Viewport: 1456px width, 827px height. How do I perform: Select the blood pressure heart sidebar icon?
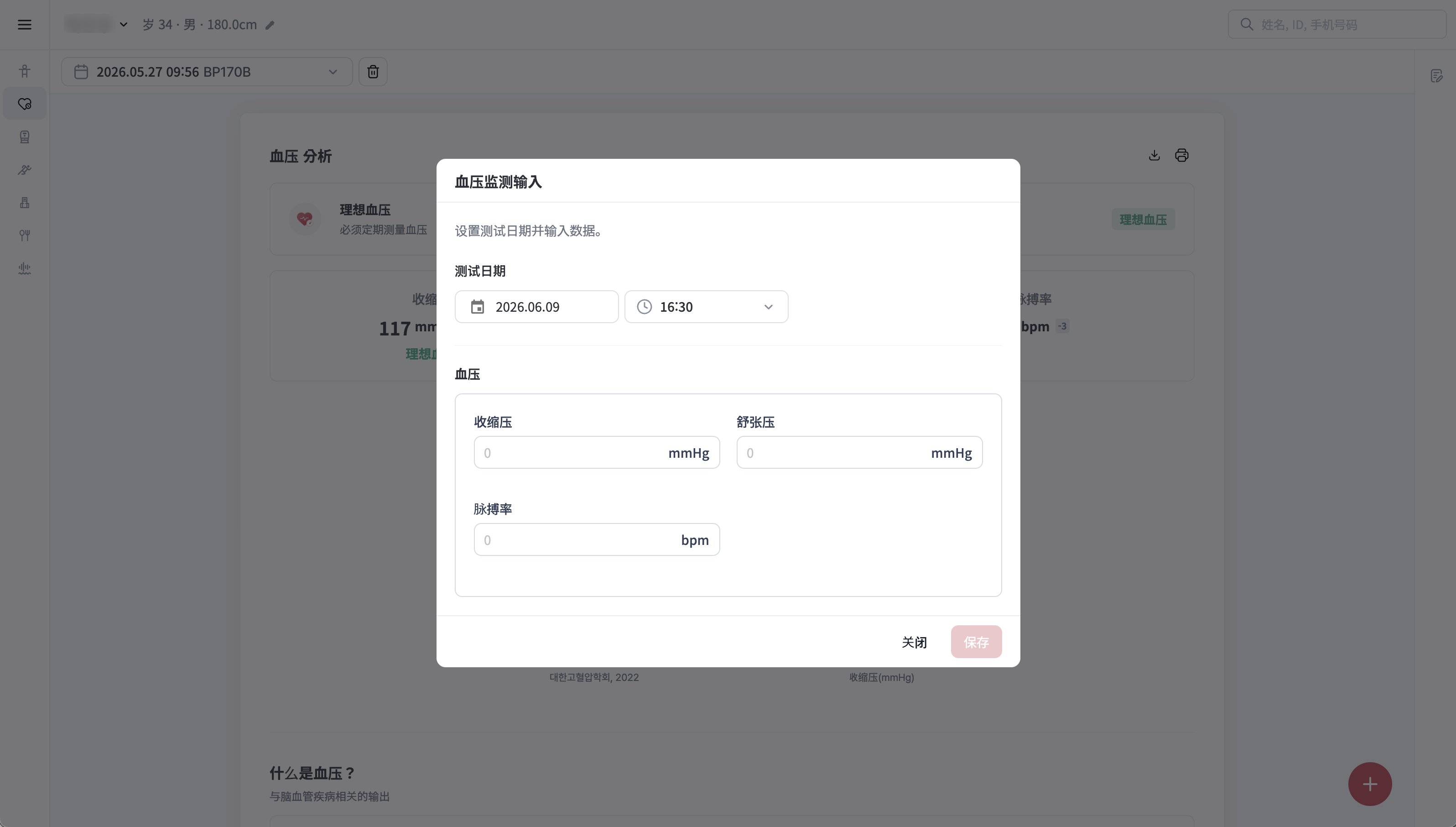tap(25, 104)
